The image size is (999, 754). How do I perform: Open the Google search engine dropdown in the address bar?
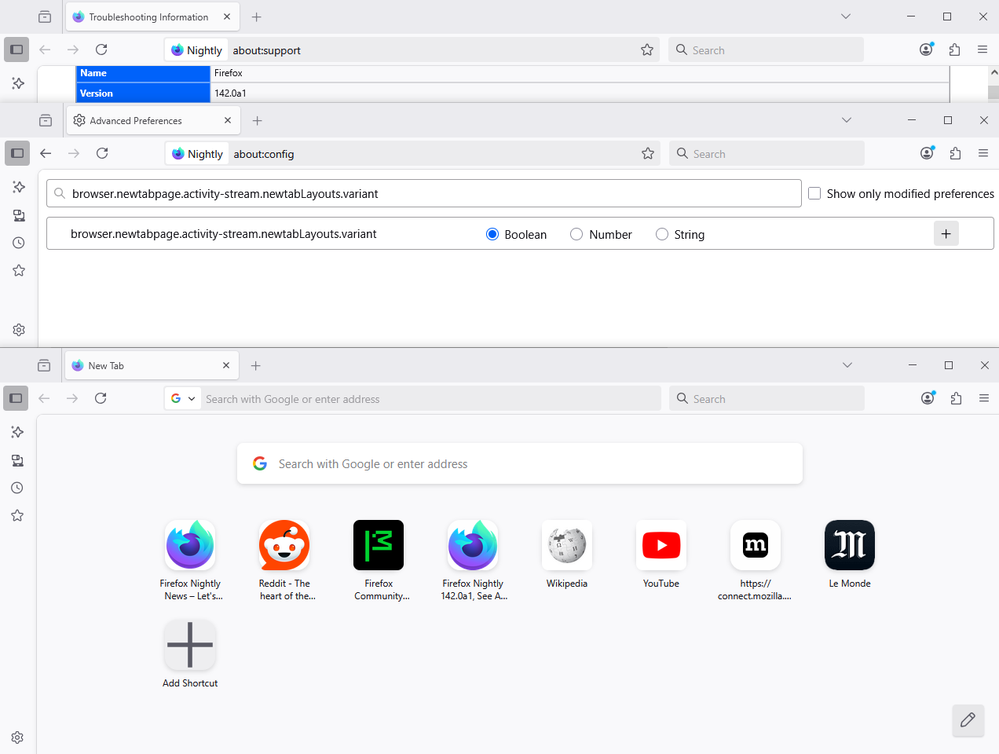click(x=182, y=399)
